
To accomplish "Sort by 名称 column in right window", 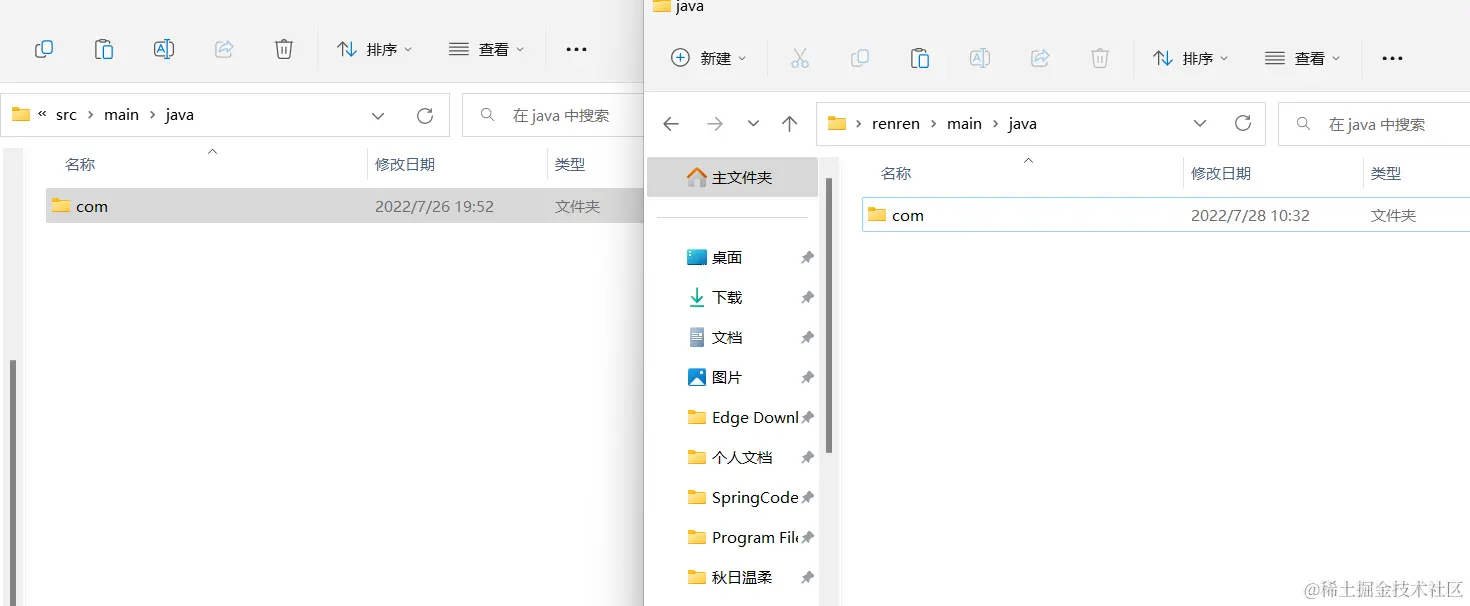I will 896,174.
